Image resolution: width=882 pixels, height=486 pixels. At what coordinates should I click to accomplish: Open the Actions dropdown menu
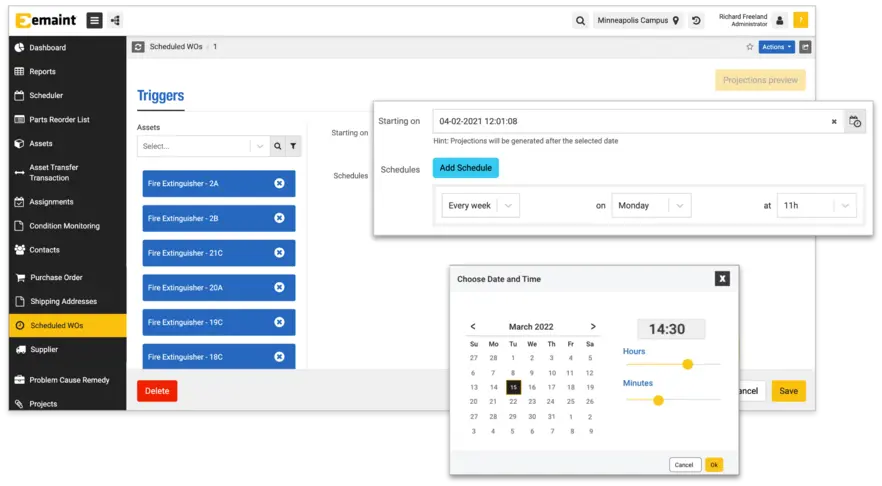click(x=776, y=47)
